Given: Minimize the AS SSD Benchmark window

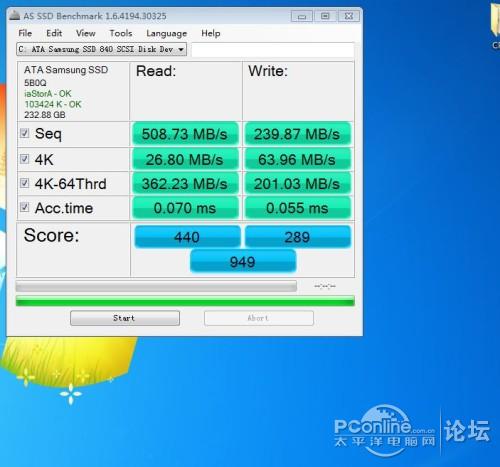Looking at the screenshot, I should pyautogui.click(x=302, y=16).
